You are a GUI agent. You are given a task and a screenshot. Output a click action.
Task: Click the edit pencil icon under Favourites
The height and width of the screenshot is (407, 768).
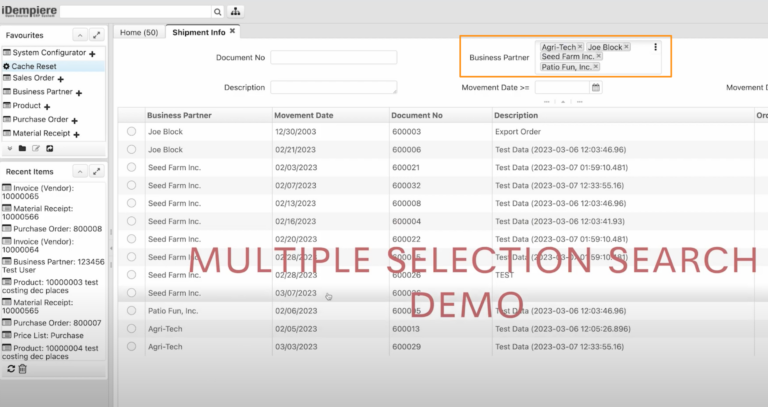(x=36, y=148)
